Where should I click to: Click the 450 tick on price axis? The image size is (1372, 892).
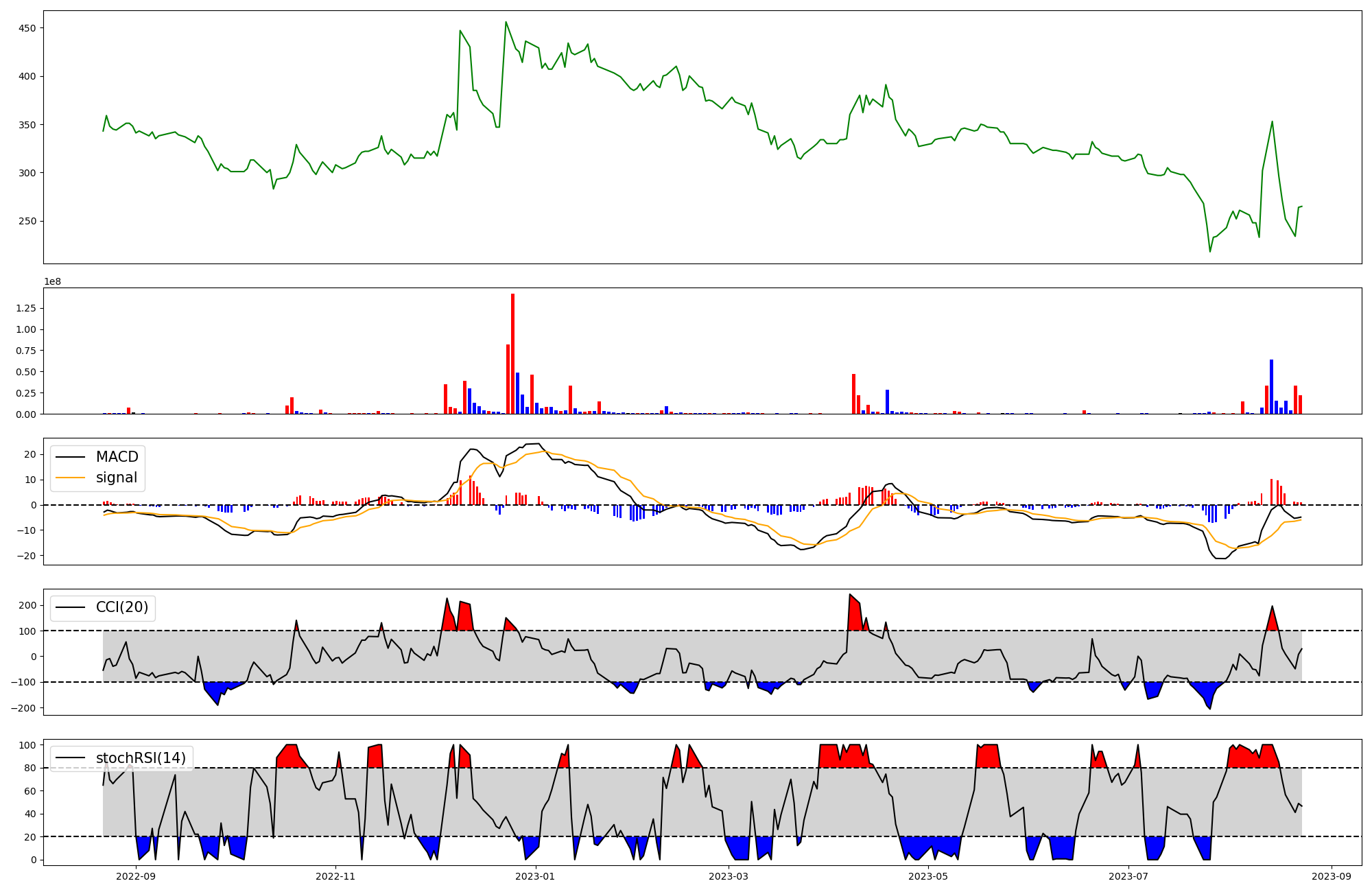27,28
